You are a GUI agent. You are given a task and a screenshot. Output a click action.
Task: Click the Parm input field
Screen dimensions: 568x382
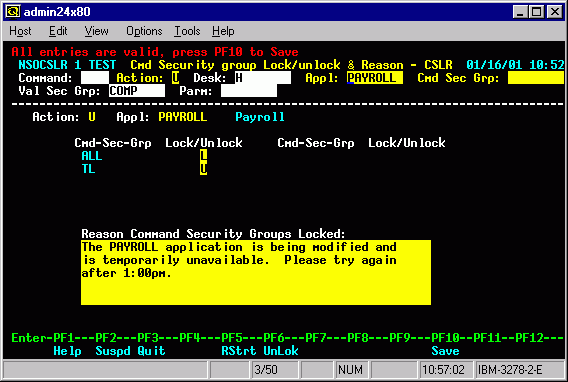tap(249, 91)
